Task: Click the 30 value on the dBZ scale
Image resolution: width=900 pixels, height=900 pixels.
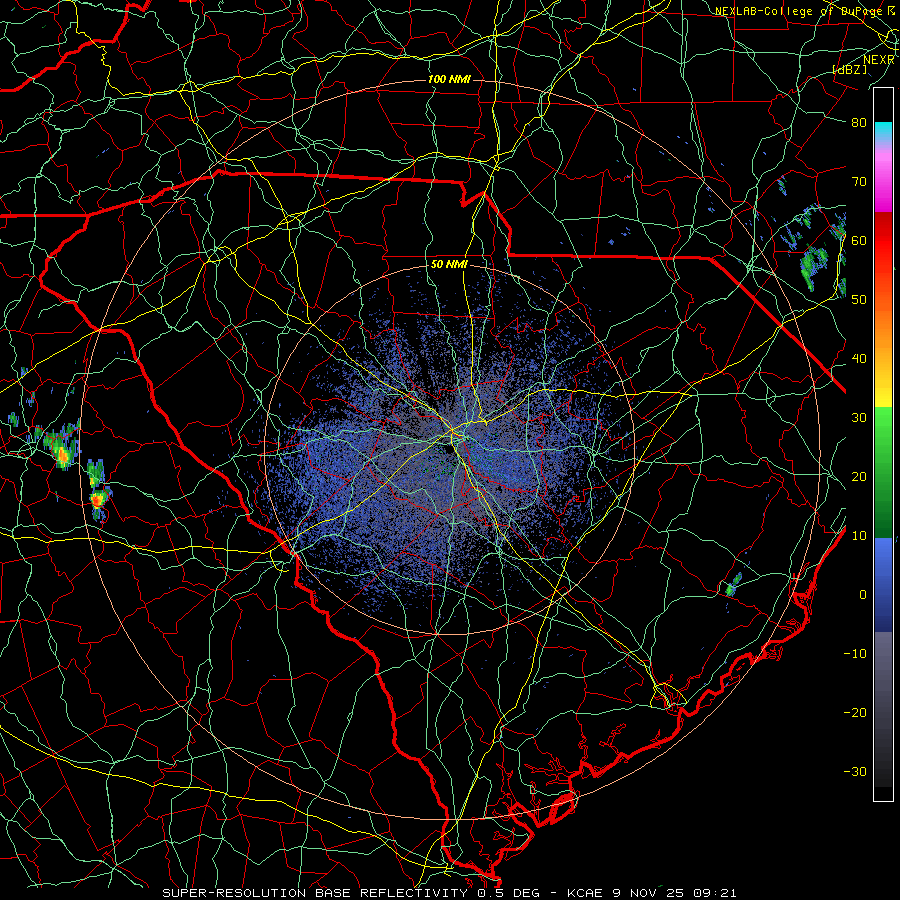Action: [859, 418]
